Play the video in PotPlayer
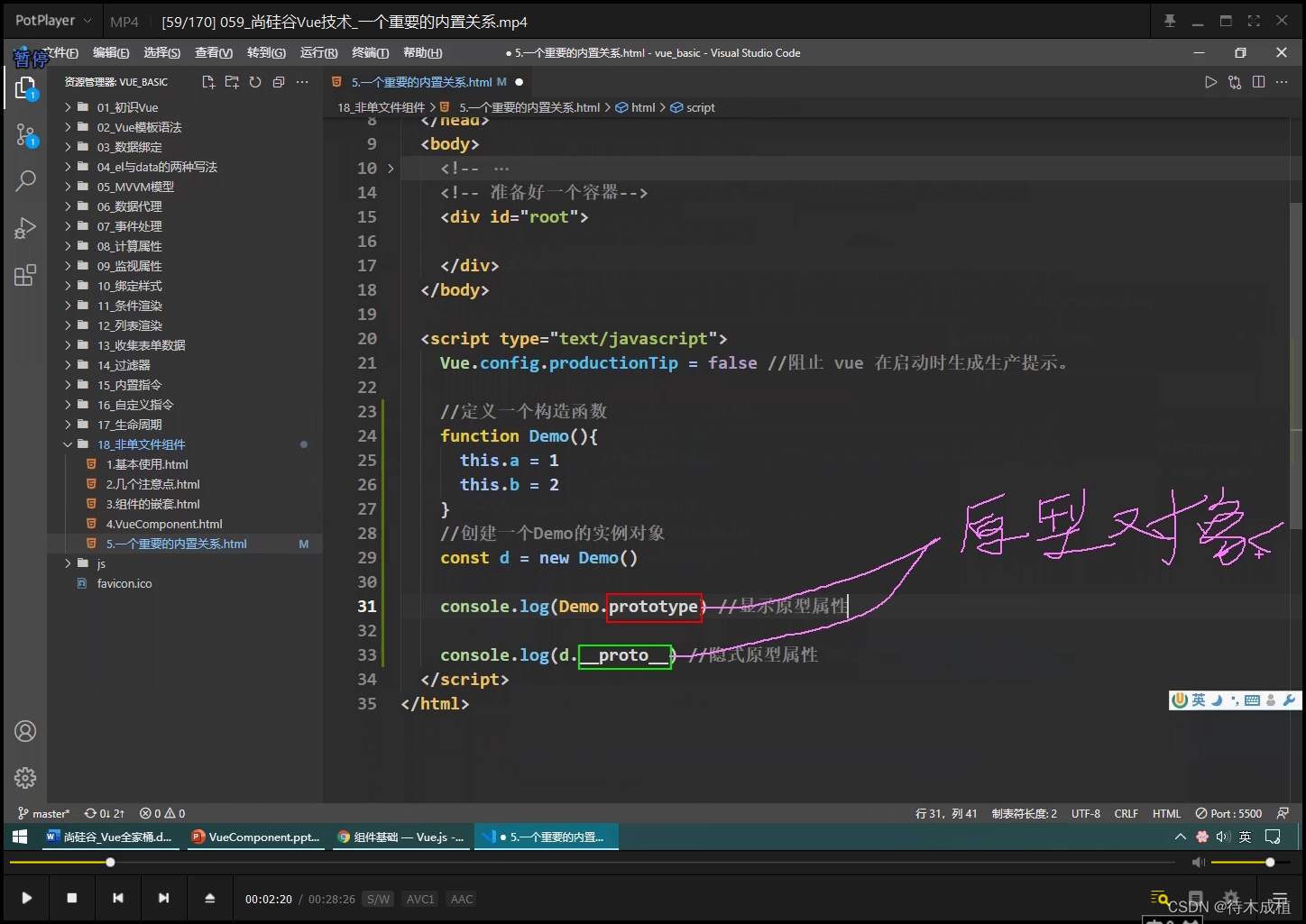This screenshot has height=924, width=1306. tap(27, 898)
